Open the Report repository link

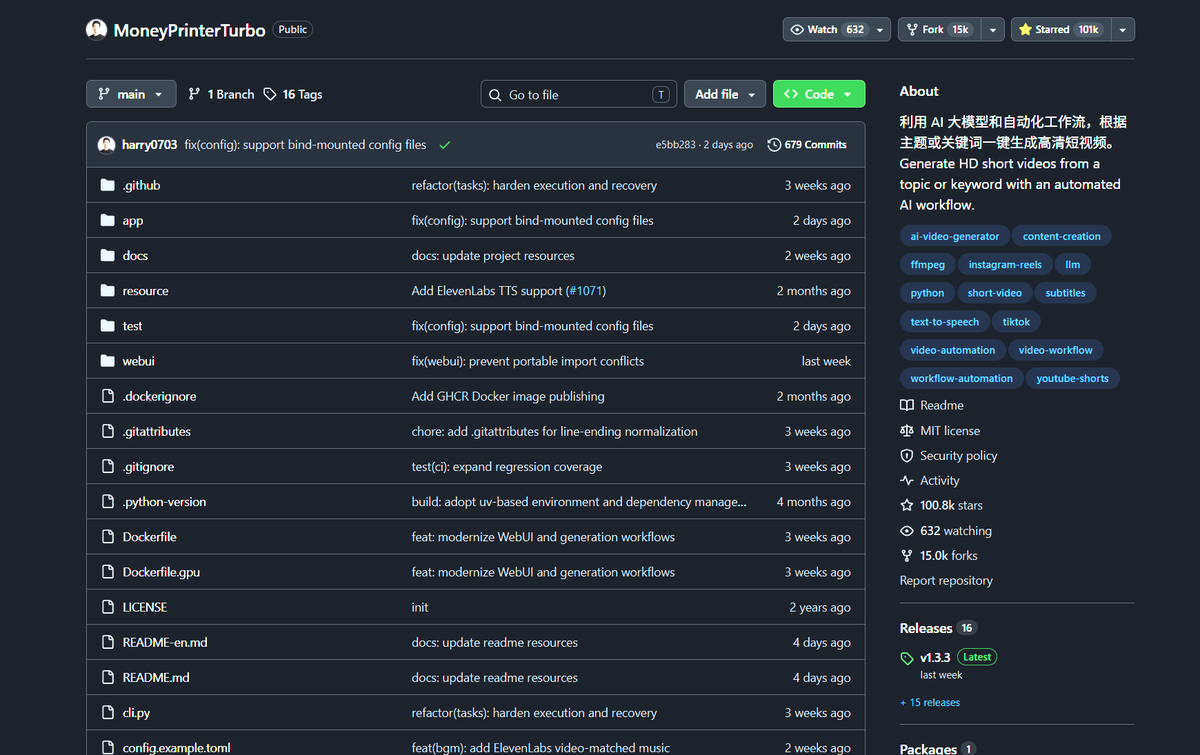946,581
